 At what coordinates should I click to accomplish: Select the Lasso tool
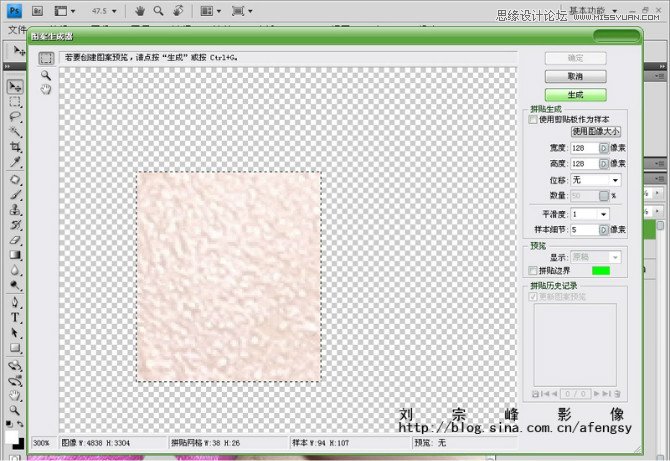(x=15, y=117)
